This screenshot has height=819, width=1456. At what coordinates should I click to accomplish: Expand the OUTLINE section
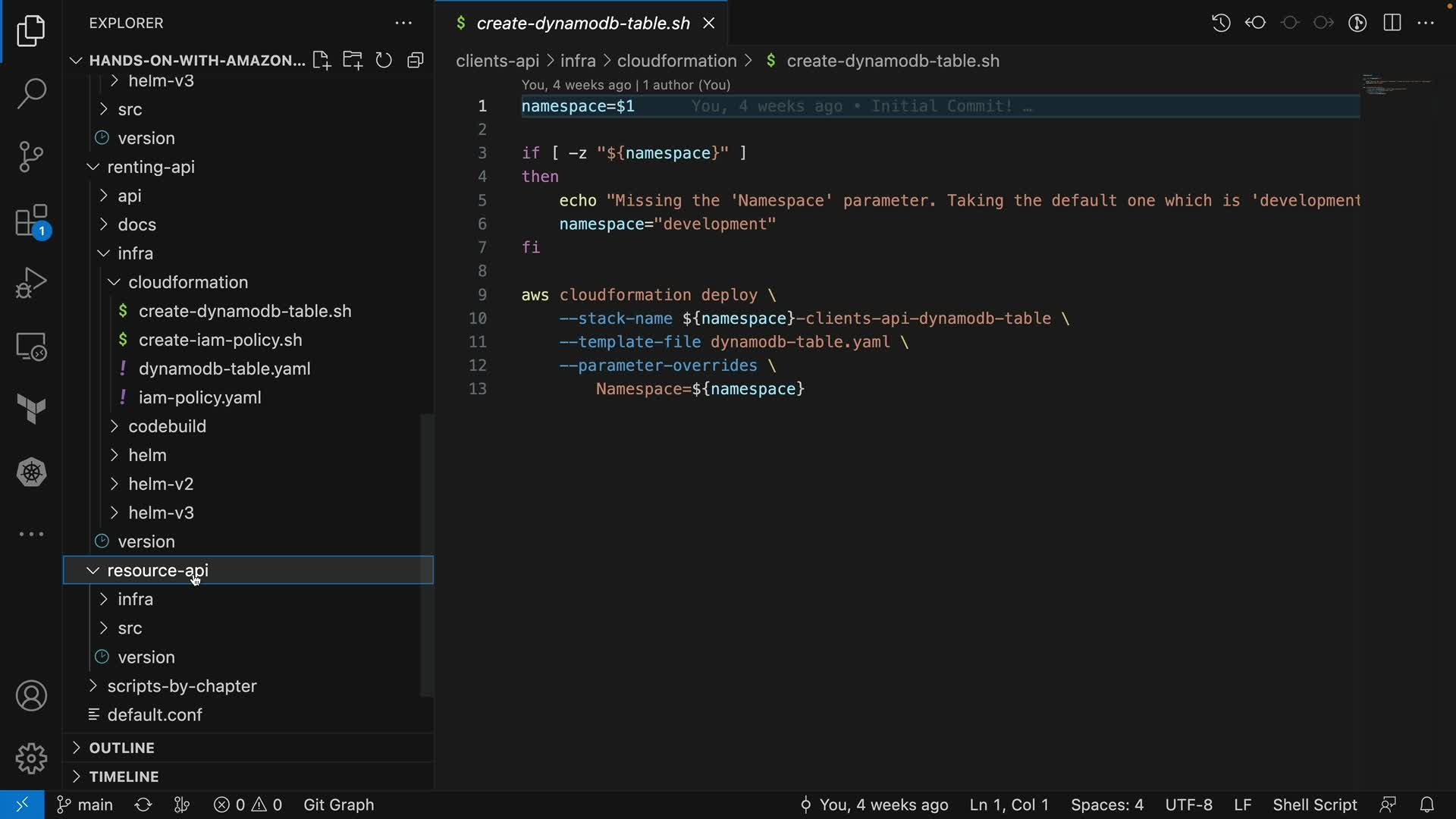click(x=121, y=748)
